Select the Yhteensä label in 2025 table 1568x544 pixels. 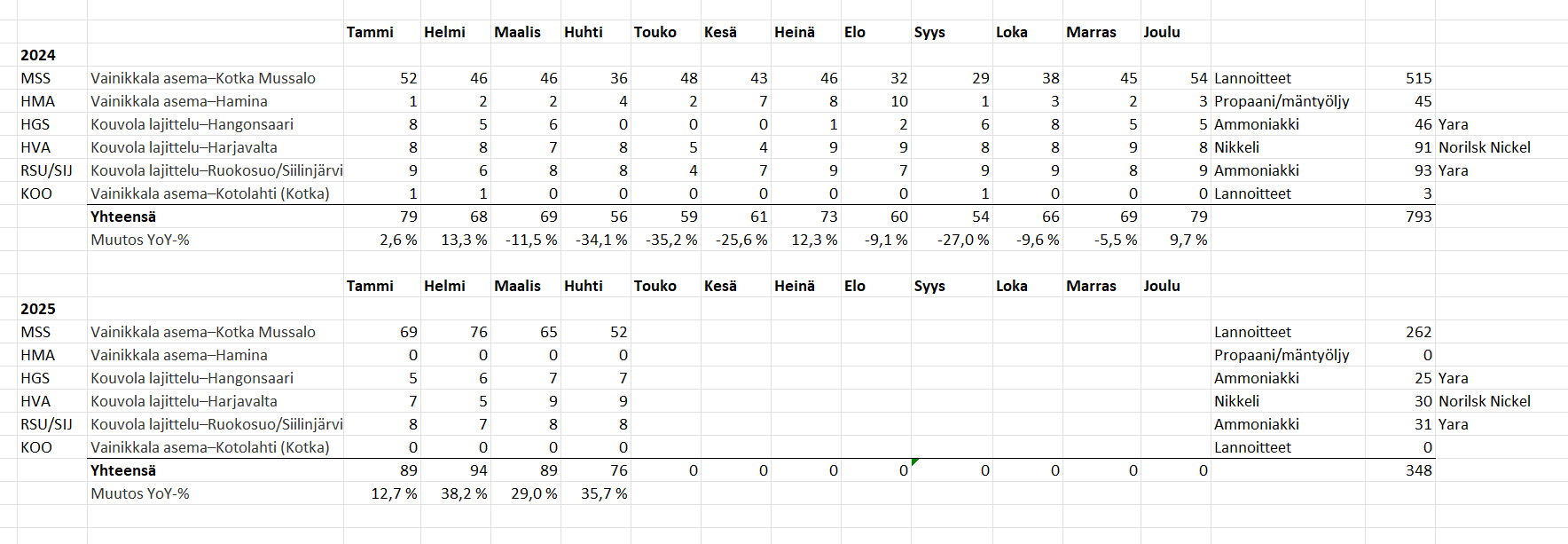(123, 470)
